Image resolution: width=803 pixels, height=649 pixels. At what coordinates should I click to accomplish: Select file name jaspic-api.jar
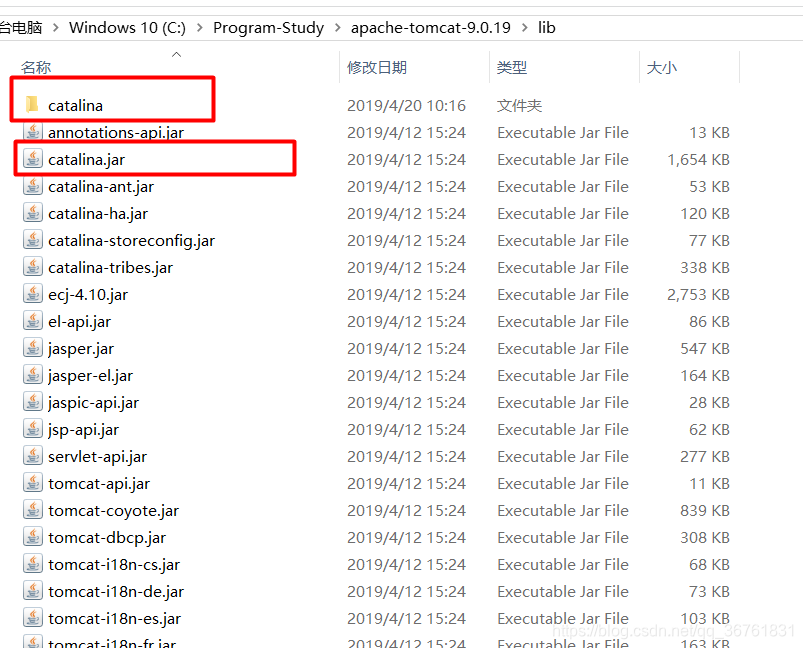pyautogui.click(x=93, y=403)
